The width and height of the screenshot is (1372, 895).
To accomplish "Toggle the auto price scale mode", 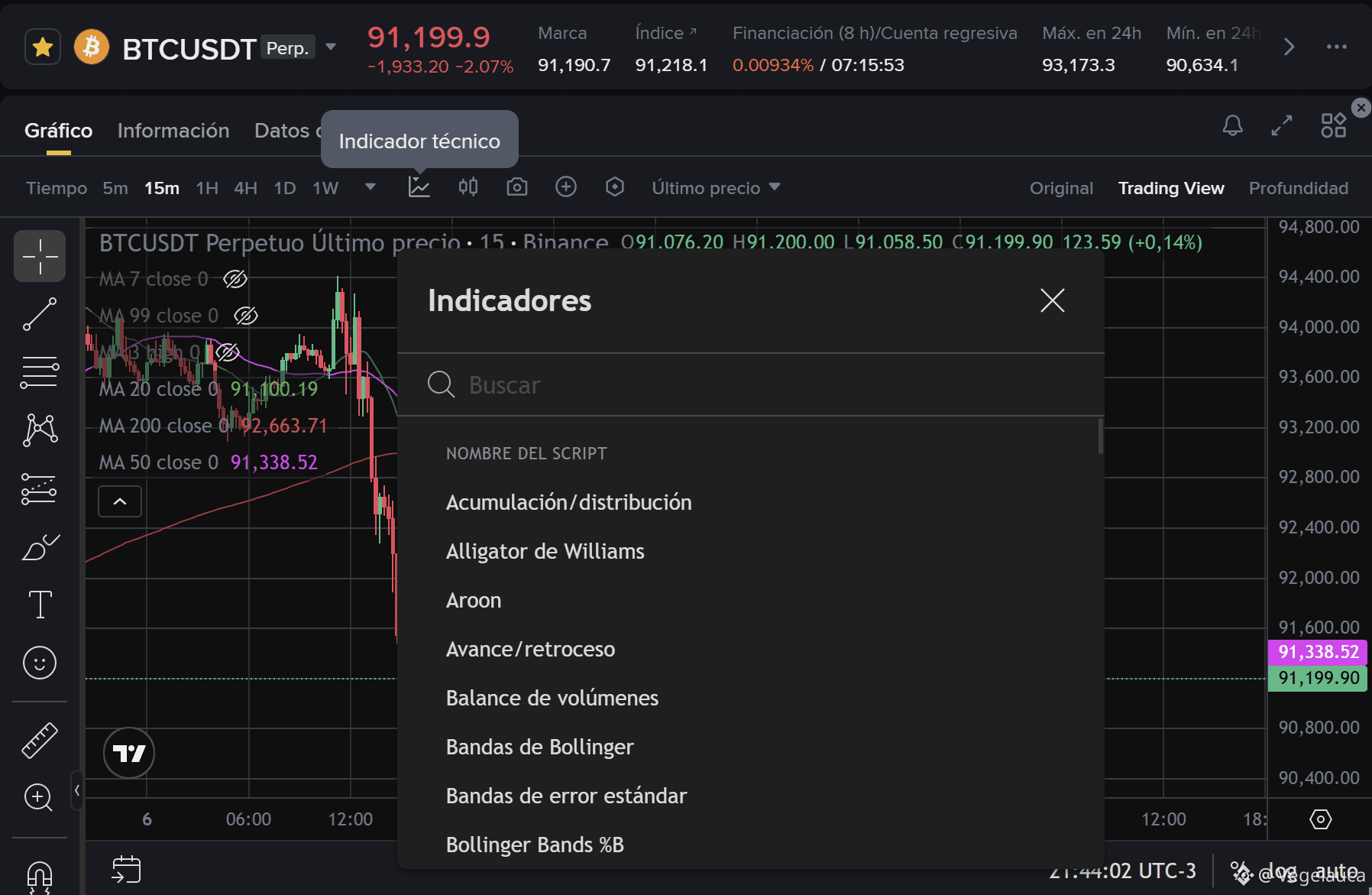I will click(x=1336, y=871).
